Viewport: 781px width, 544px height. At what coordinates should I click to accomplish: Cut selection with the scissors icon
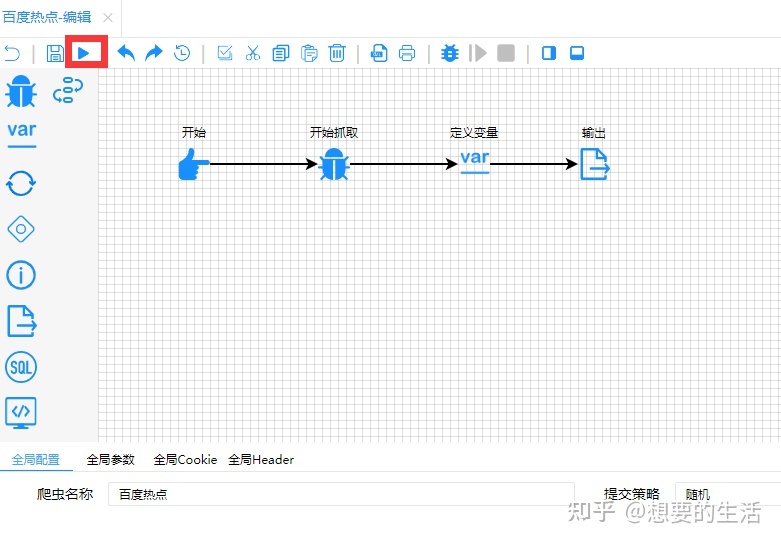click(x=253, y=53)
